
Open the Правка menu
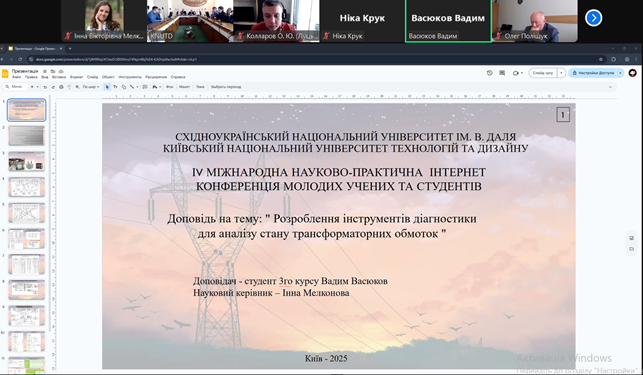[x=31, y=77]
